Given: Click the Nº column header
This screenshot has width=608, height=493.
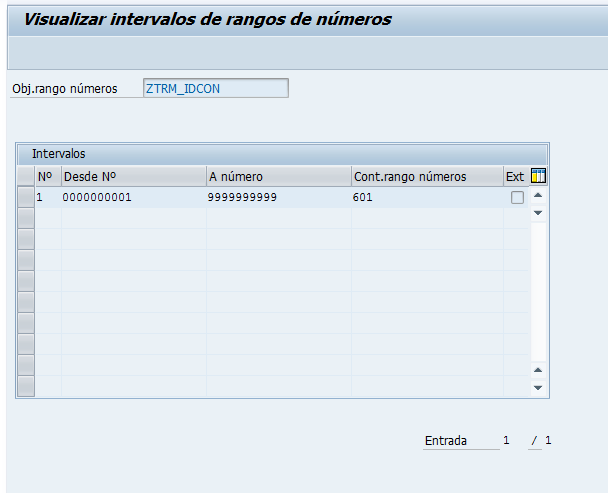Looking at the screenshot, I should coord(46,177).
